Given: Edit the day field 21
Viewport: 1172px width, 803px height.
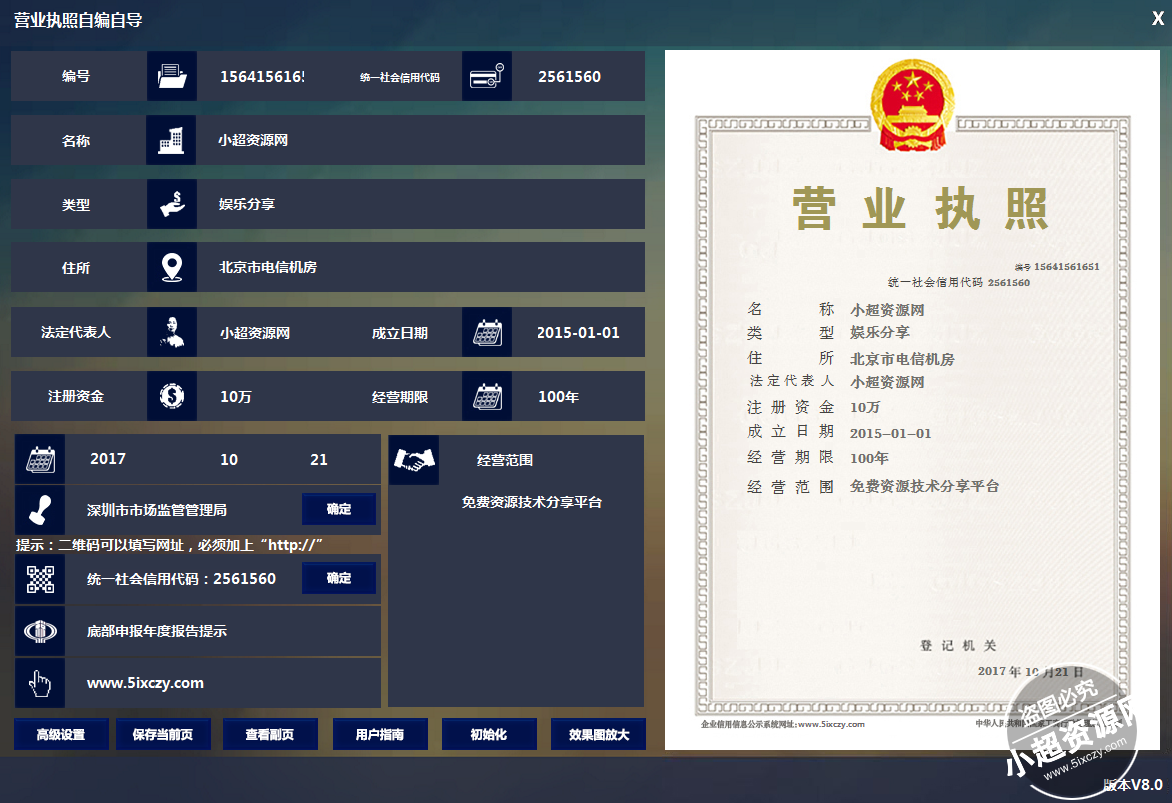Looking at the screenshot, I should point(319,459).
